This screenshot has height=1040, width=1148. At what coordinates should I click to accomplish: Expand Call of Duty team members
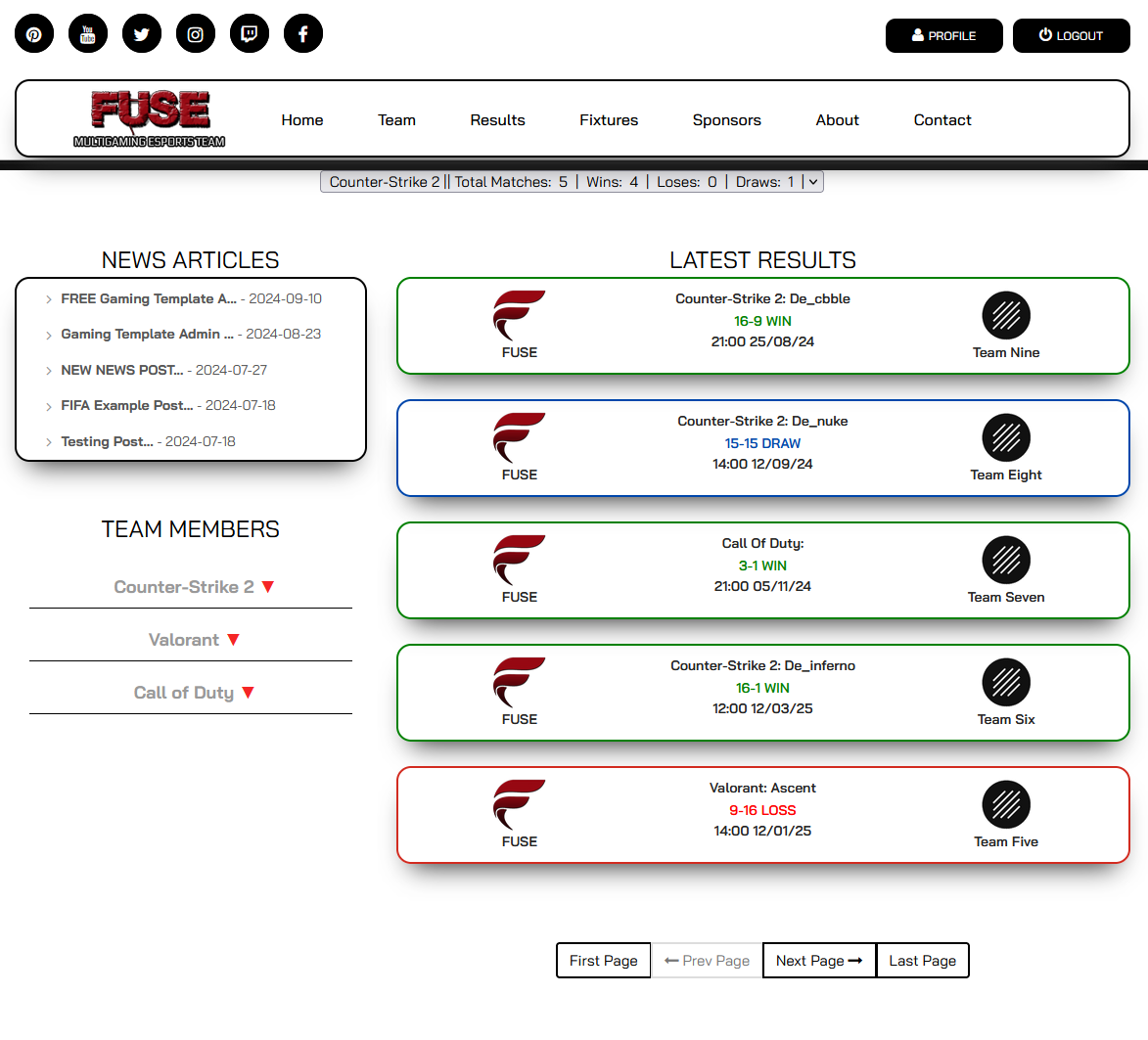pos(193,693)
